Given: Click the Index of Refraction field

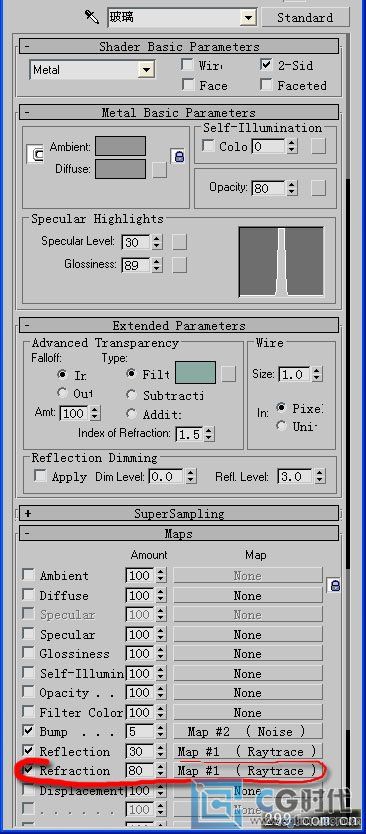Looking at the screenshot, I should pos(189,434).
